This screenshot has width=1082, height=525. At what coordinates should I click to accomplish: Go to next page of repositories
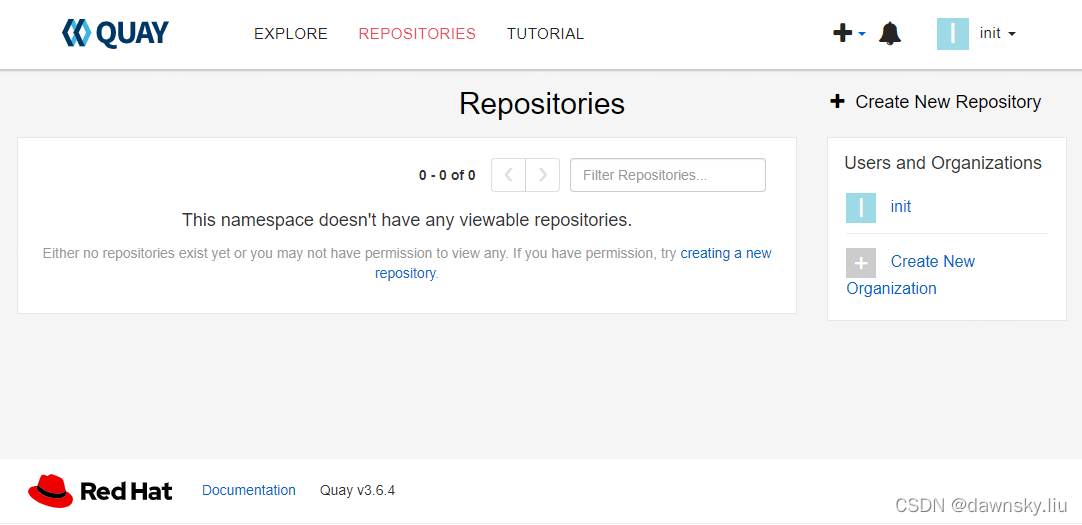pos(542,175)
